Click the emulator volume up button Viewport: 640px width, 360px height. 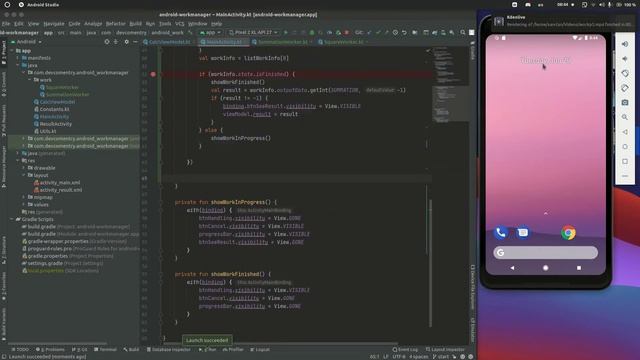[624, 44]
